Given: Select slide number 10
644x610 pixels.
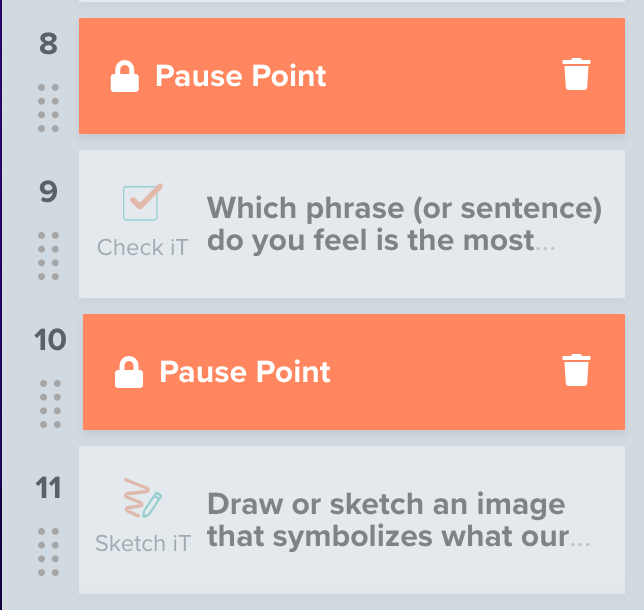Looking at the screenshot, I should [x=49, y=340].
